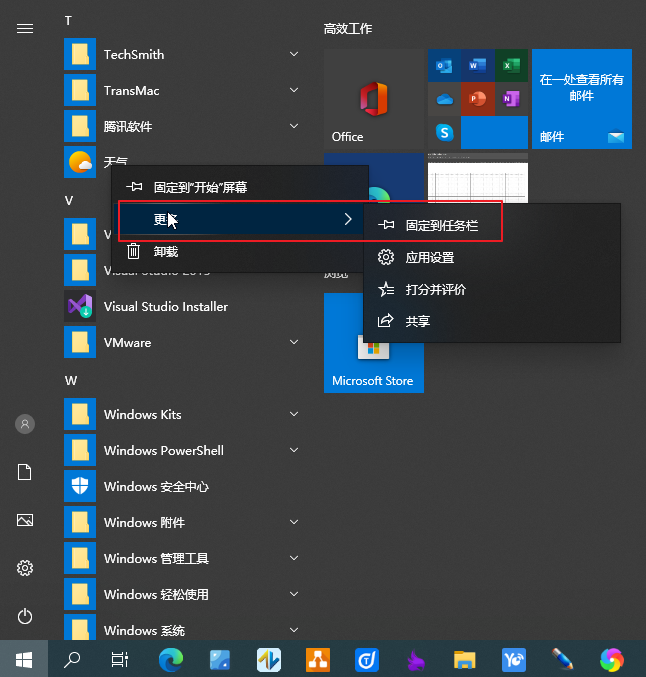
Task: Click the Excel icon in Office tile group
Action: (x=511, y=66)
